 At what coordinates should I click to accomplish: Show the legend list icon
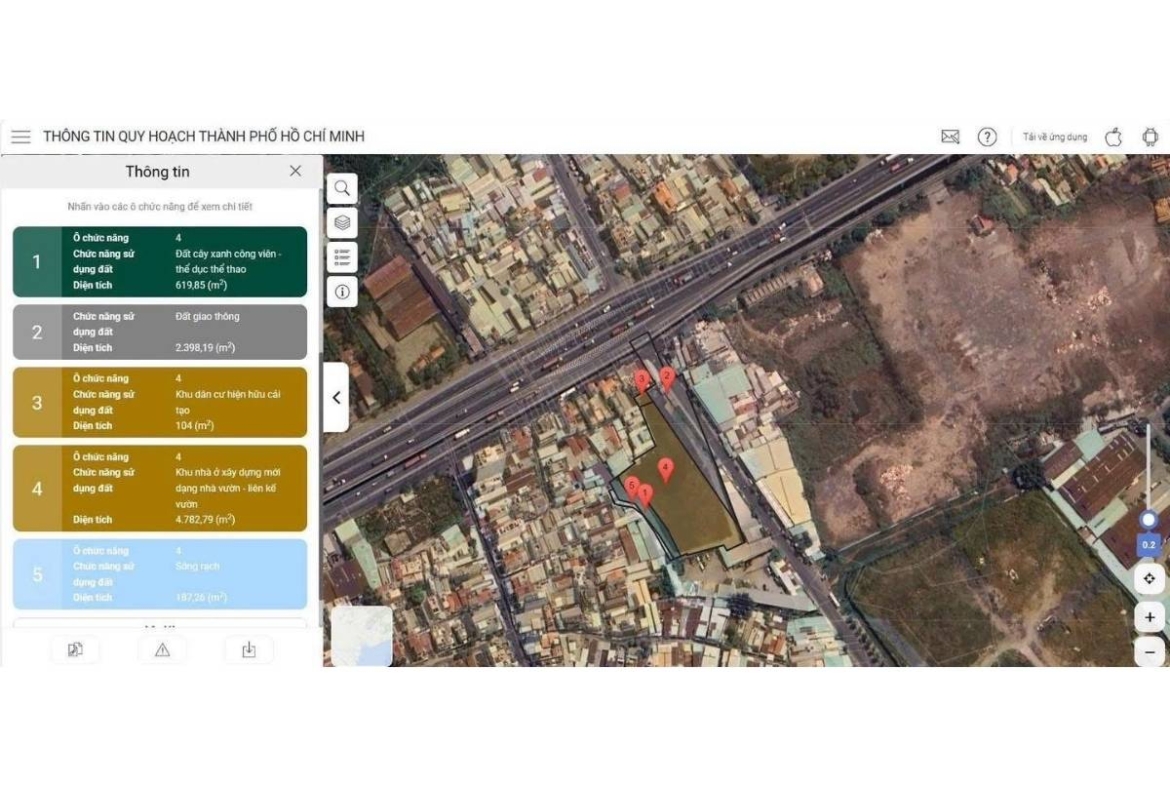pyautogui.click(x=342, y=257)
